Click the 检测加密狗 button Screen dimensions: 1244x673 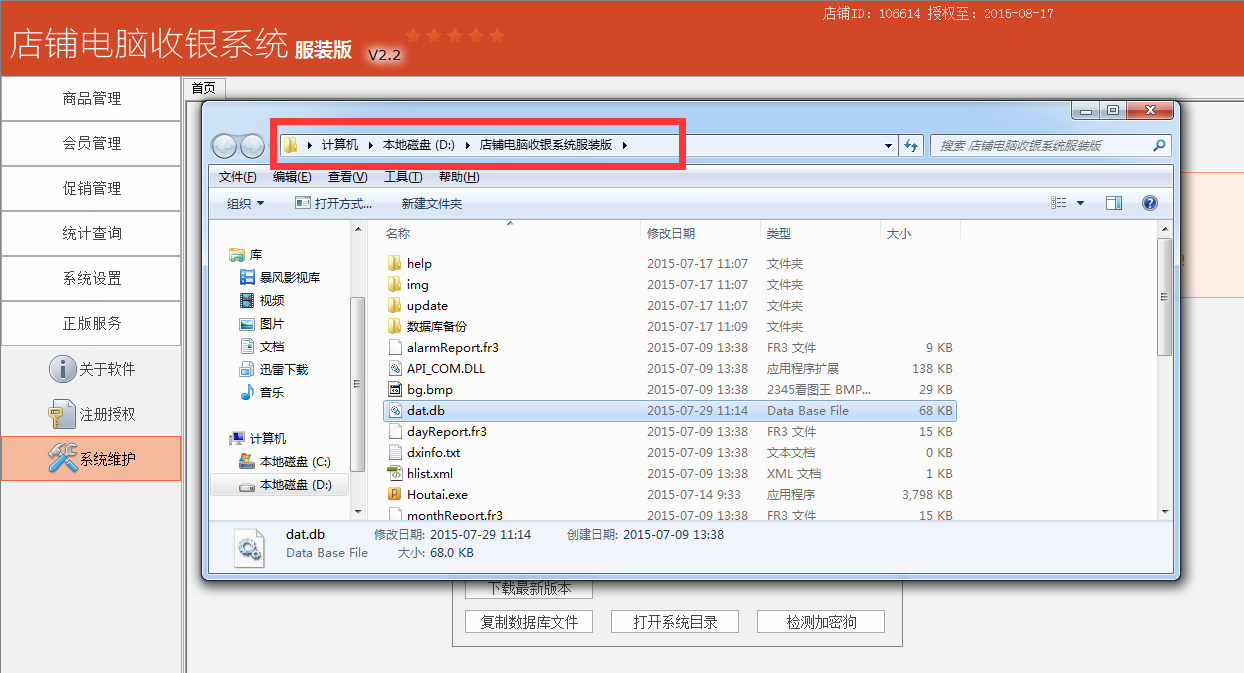pyautogui.click(x=821, y=621)
